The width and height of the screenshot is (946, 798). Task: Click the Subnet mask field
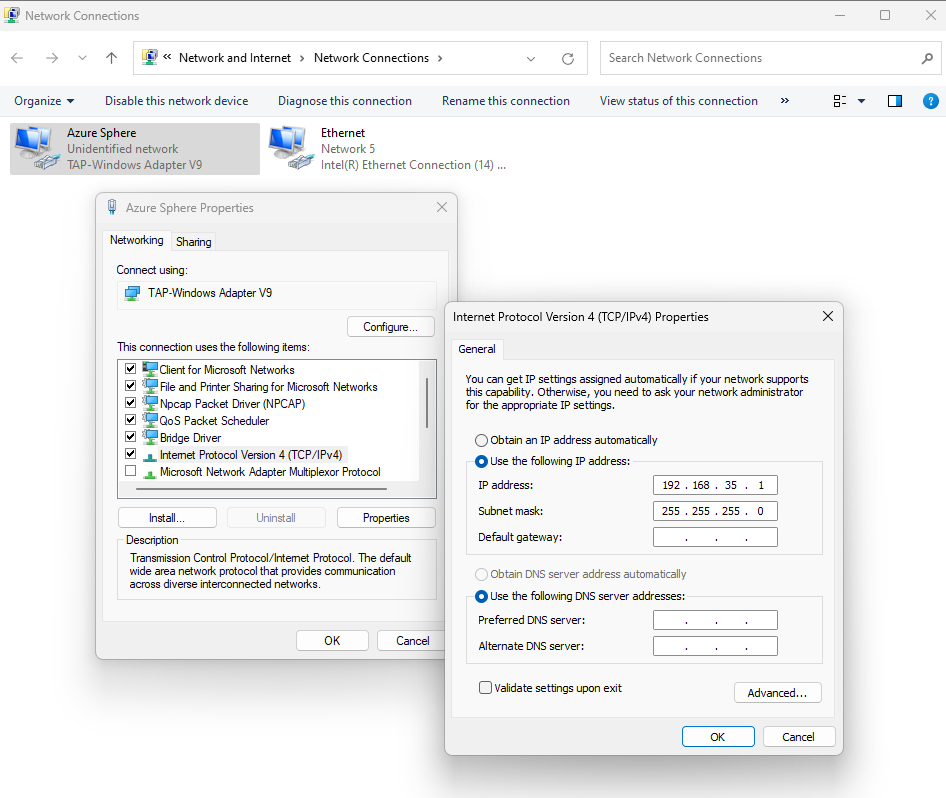(x=715, y=511)
